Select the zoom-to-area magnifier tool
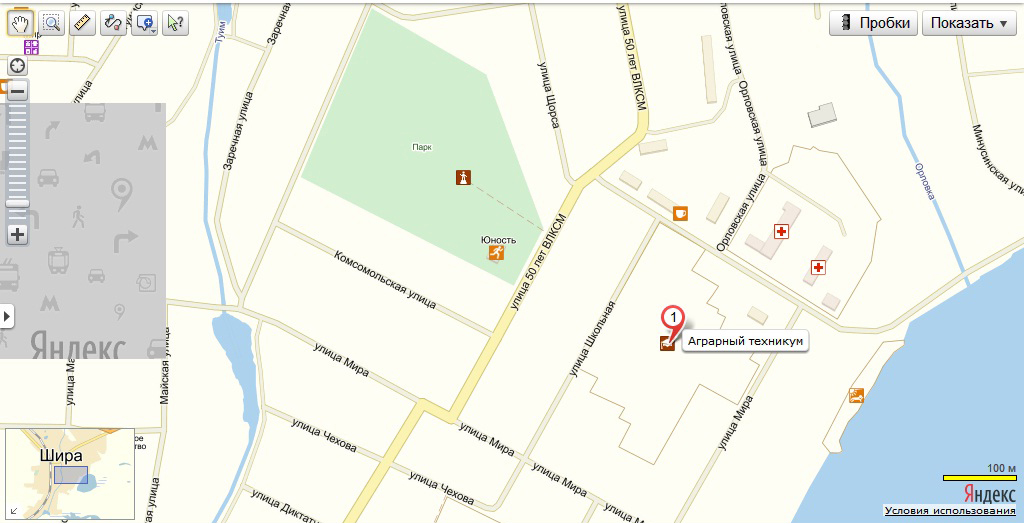 52,24
